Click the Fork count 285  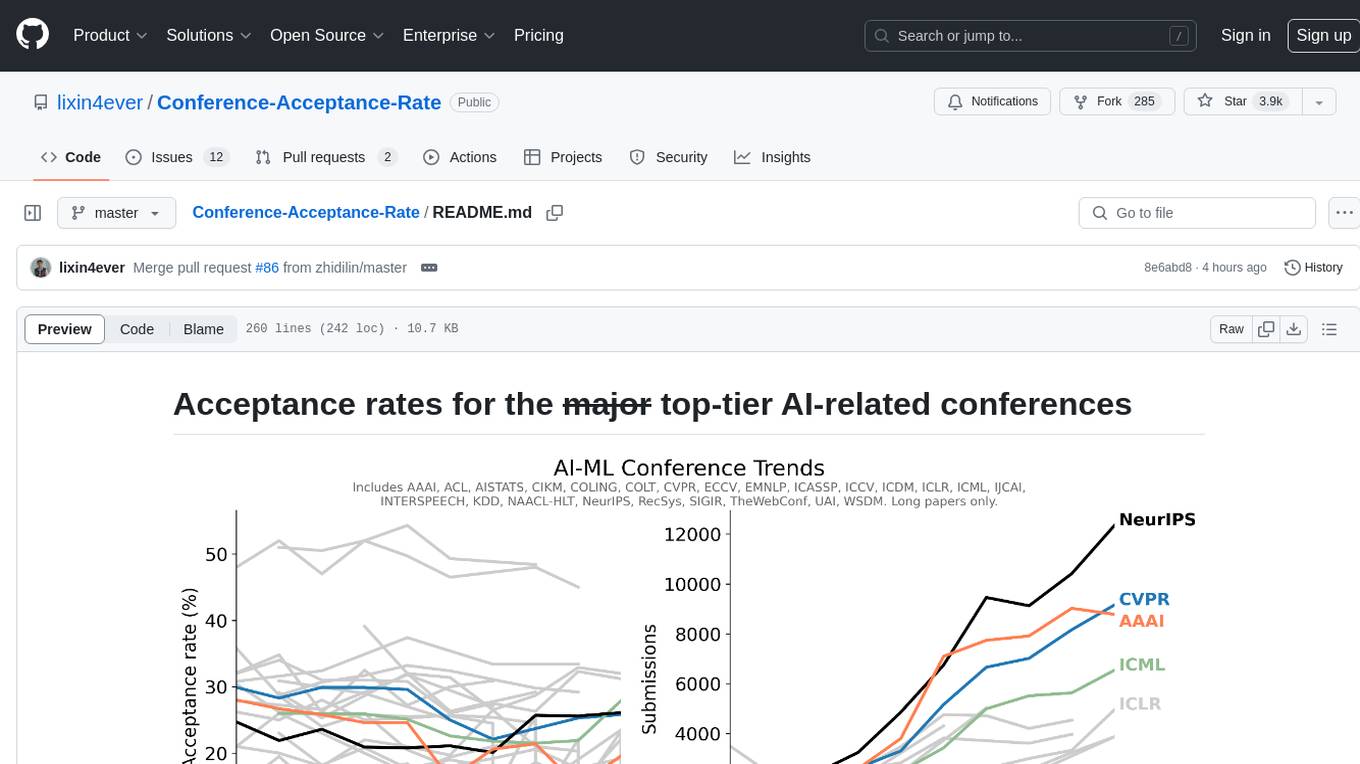pyautogui.click(x=1145, y=102)
